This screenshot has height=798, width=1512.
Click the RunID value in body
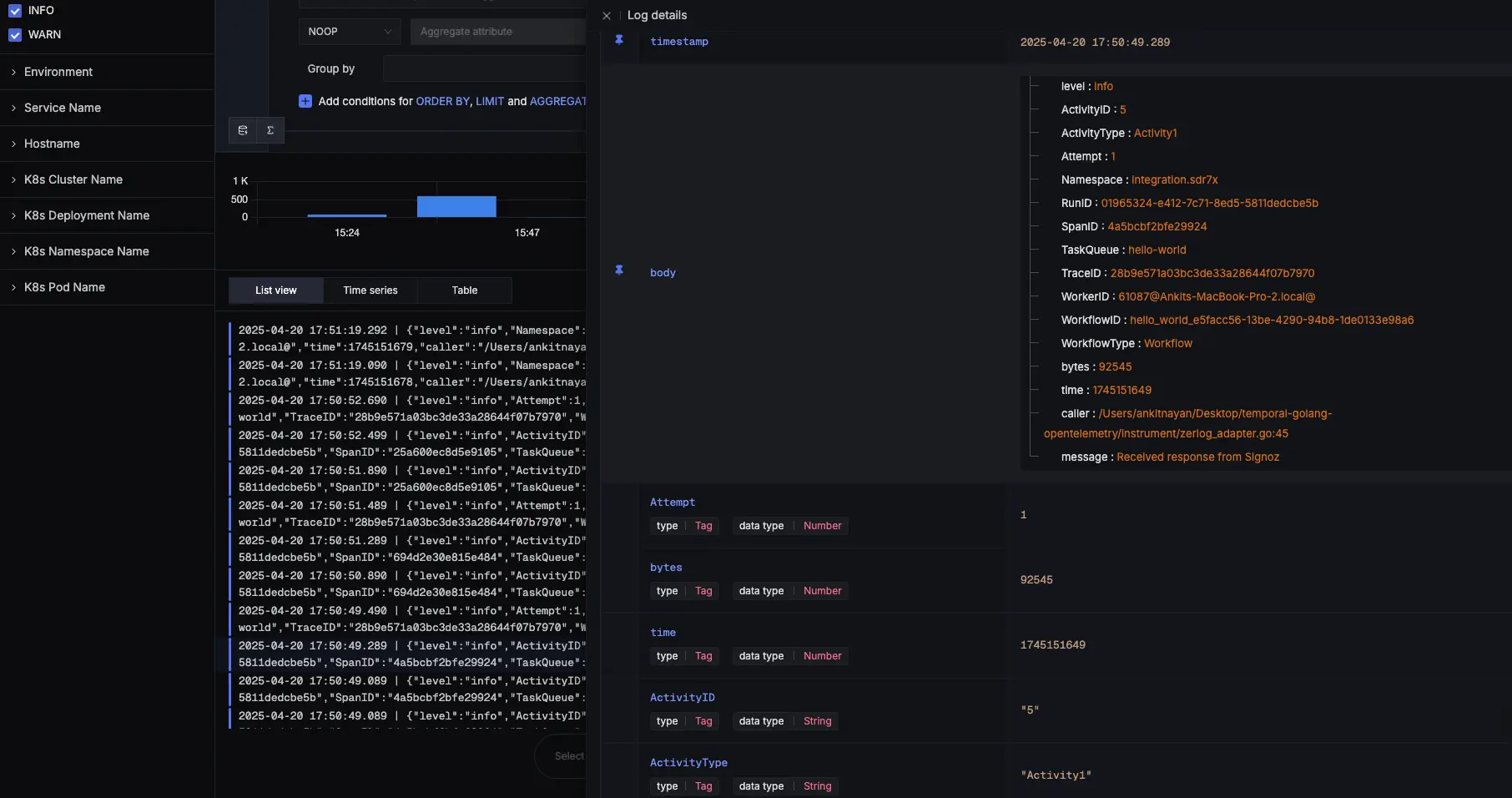(x=1209, y=204)
